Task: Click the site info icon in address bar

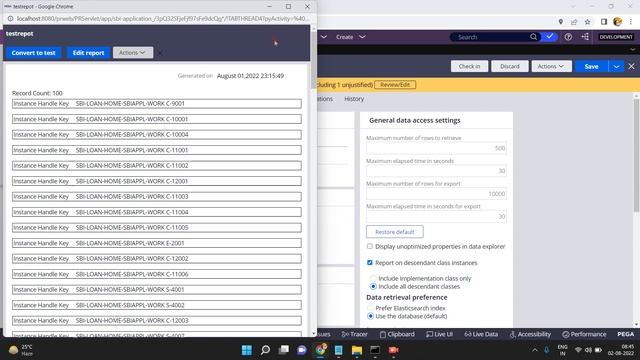Action: (x=10, y=19)
